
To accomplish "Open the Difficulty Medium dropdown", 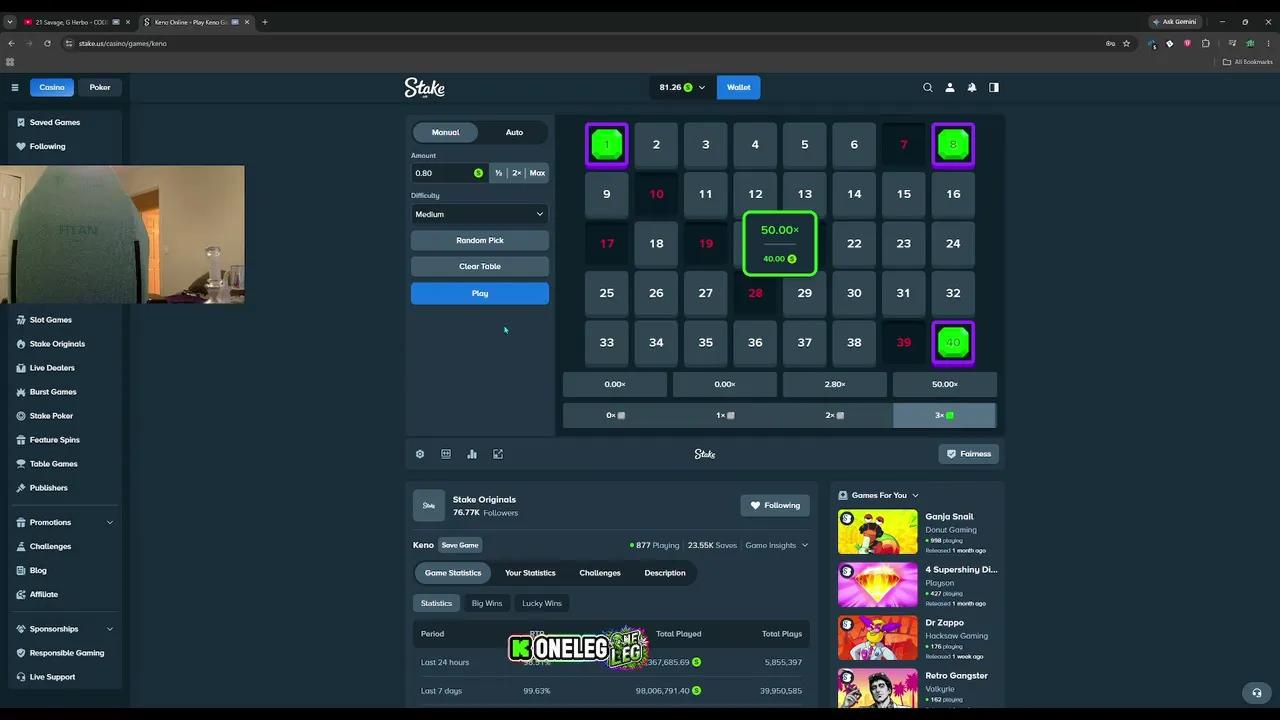I will click(480, 214).
